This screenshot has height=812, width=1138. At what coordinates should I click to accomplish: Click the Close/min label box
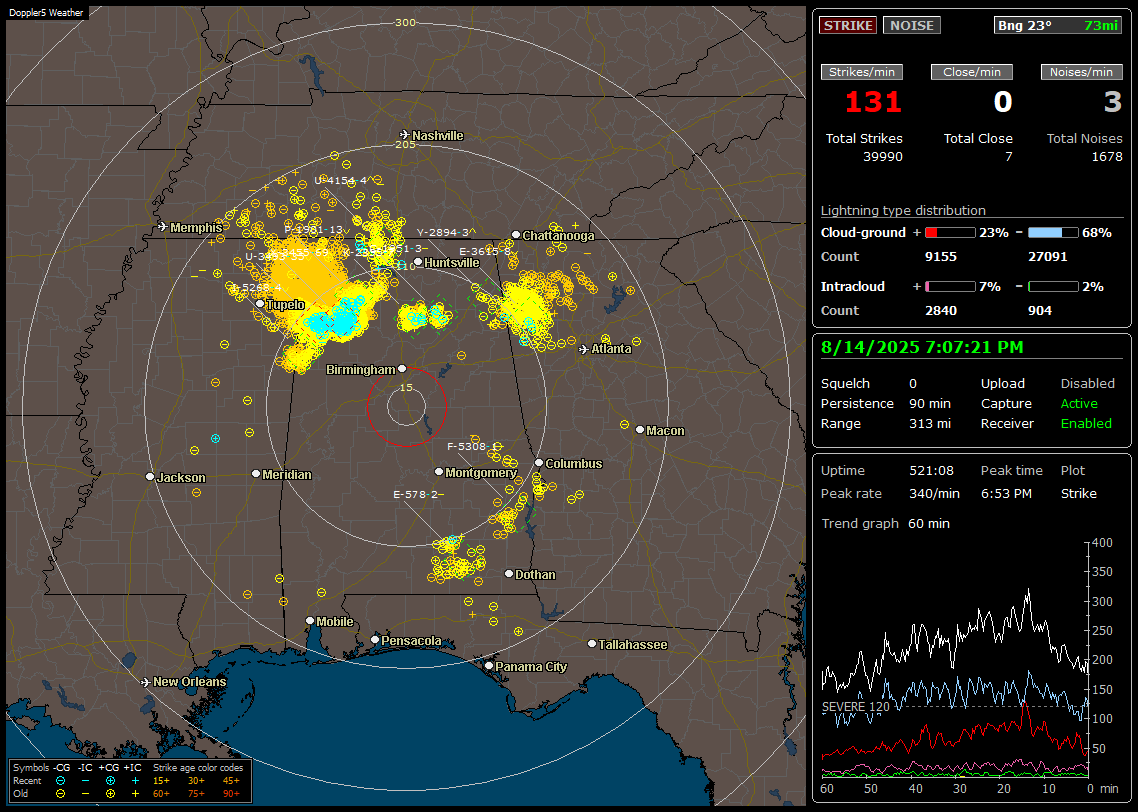(972, 72)
